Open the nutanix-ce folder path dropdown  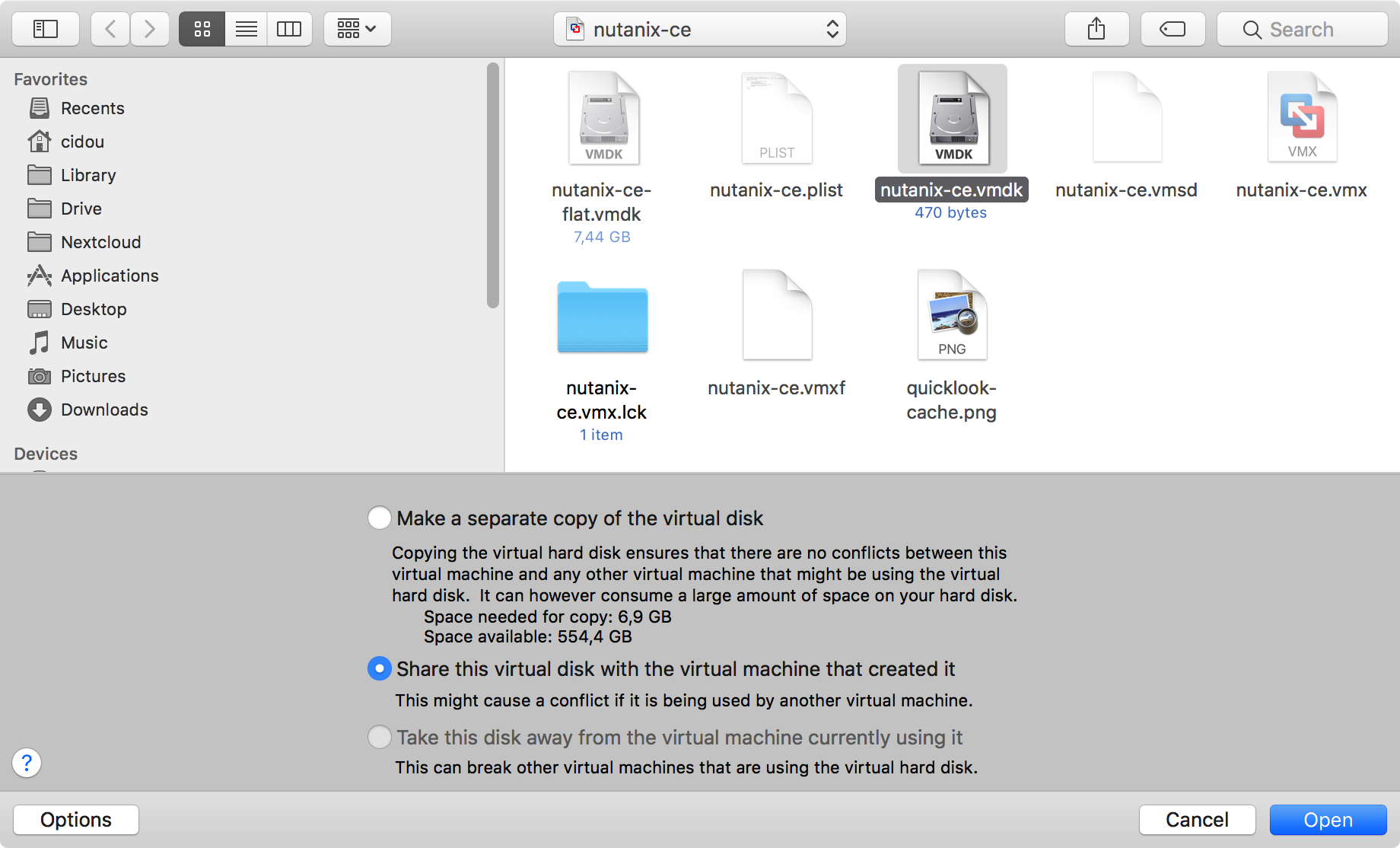click(x=699, y=30)
